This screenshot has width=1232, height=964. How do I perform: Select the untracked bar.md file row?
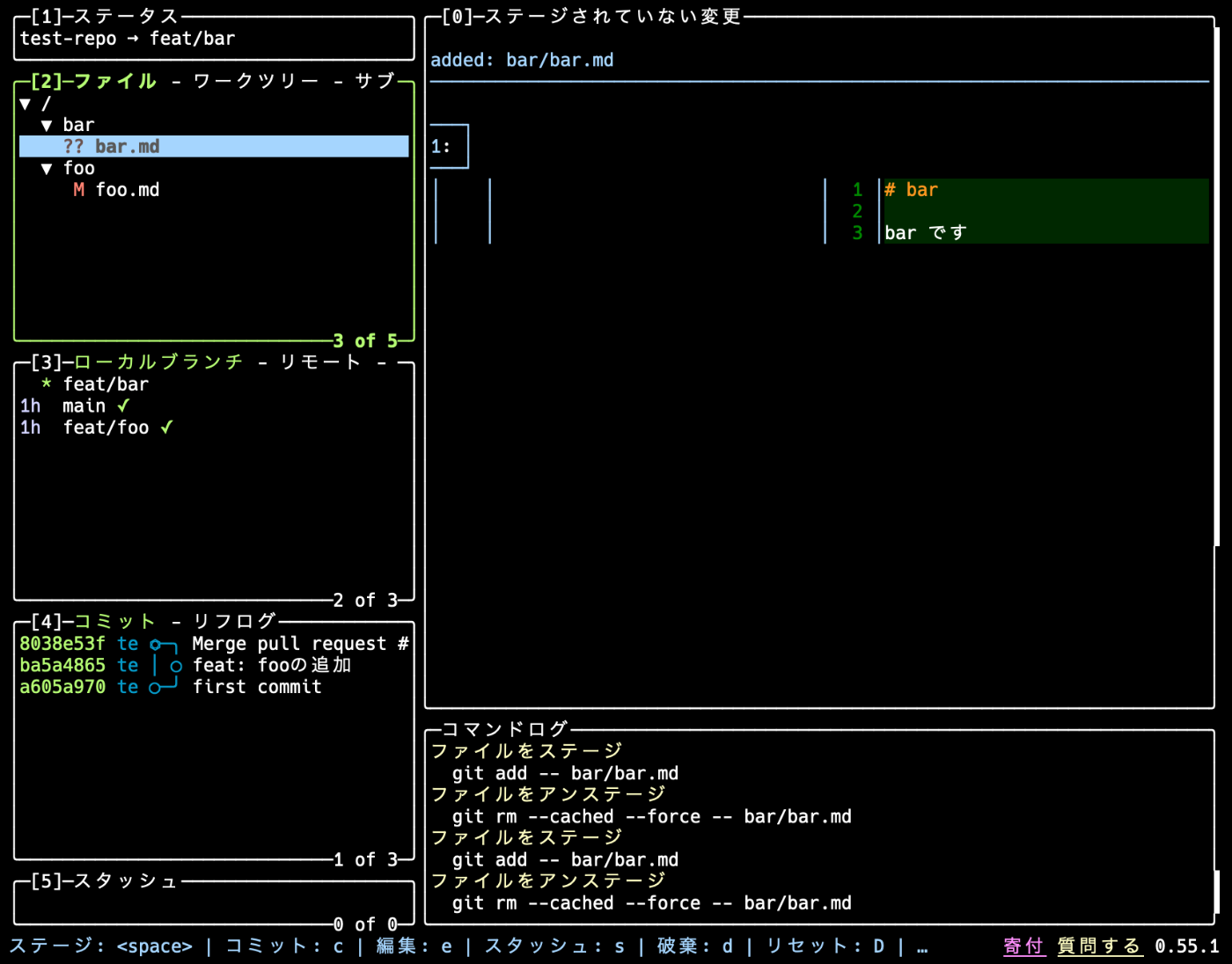(x=214, y=146)
